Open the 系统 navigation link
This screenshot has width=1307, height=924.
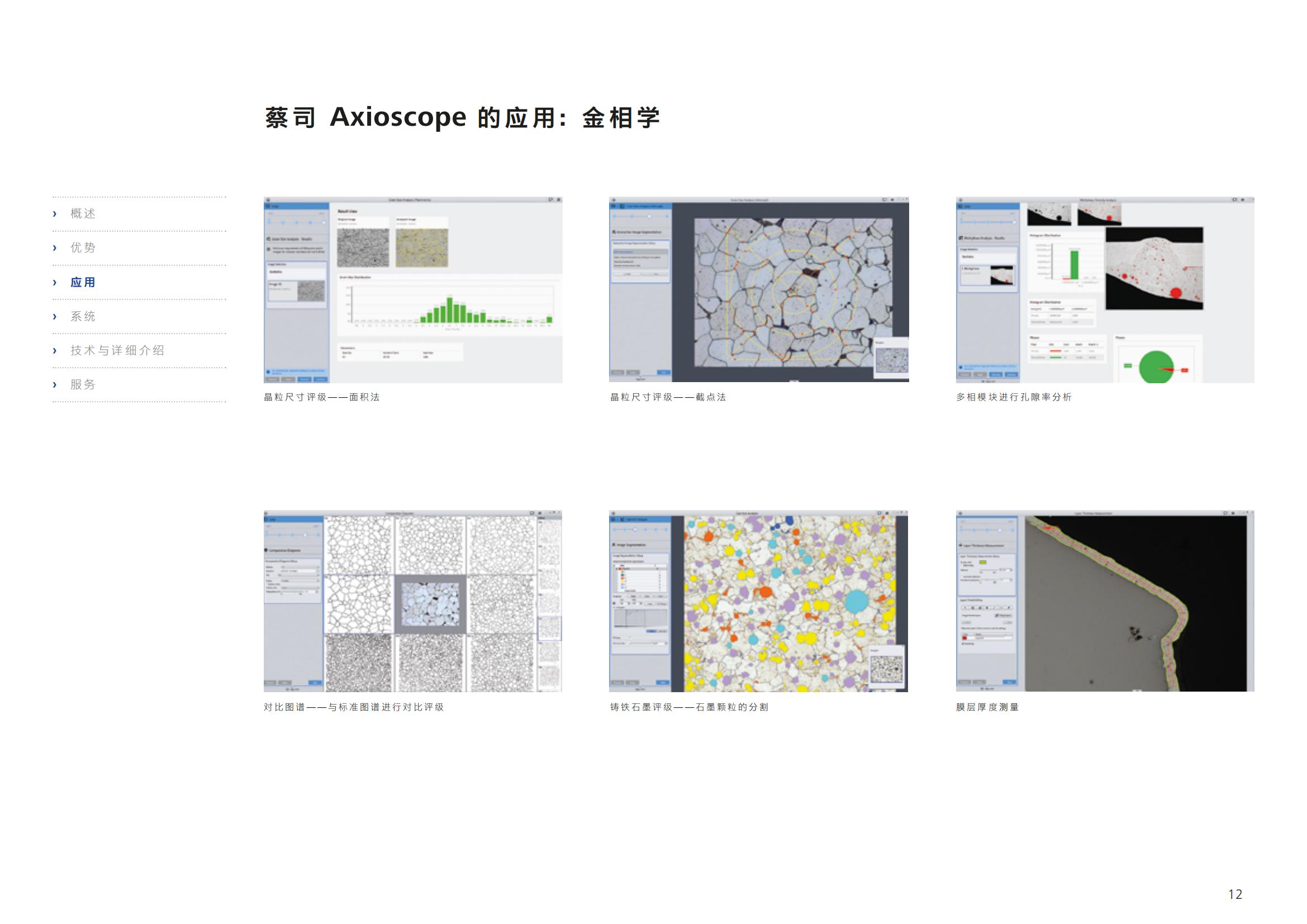tap(83, 316)
